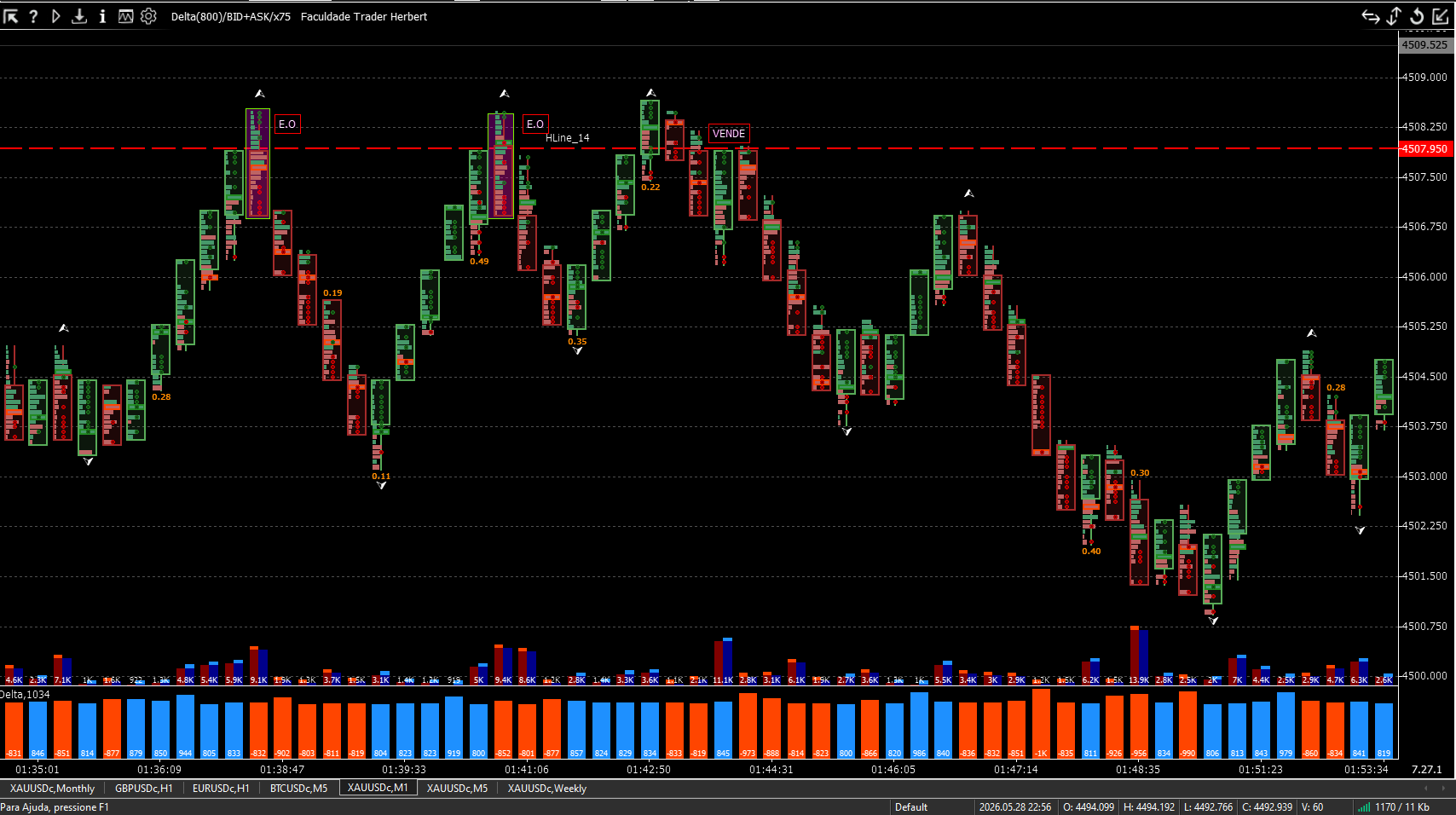Click the vertical swap arrows icon
The image size is (1456, 815).
pyautogui.click(x=1394, y=16)
